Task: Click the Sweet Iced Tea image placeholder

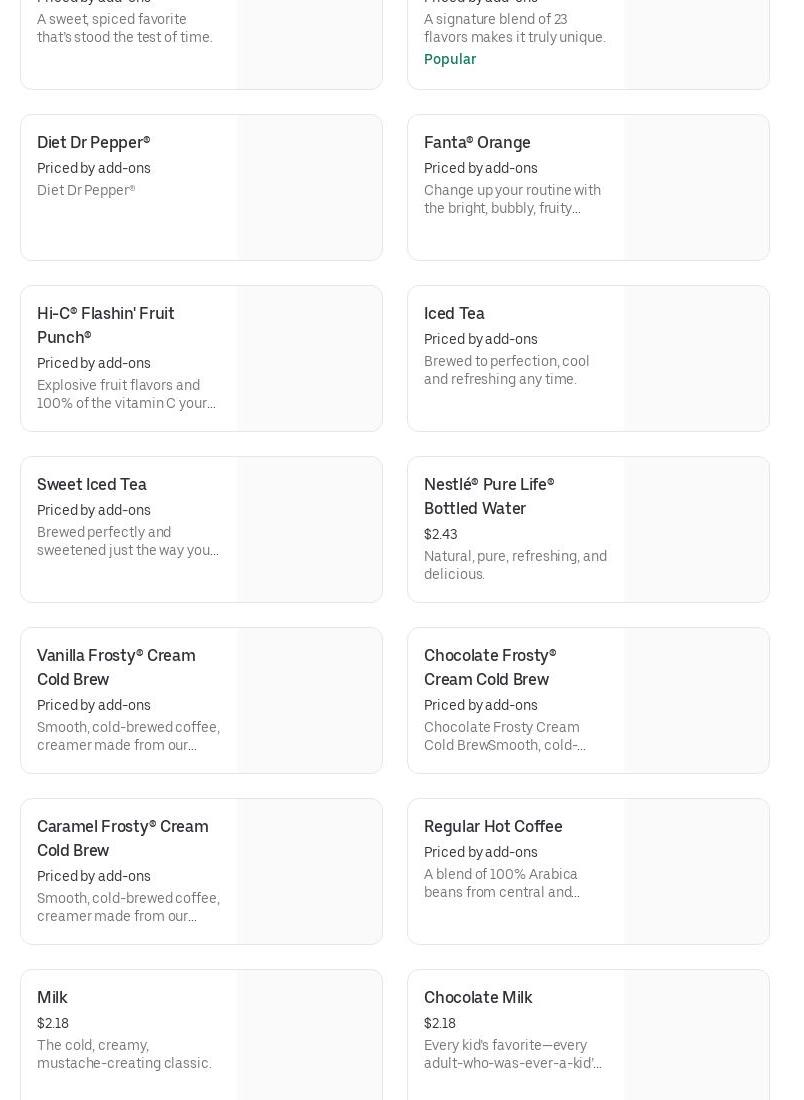Action: [310, 530]
